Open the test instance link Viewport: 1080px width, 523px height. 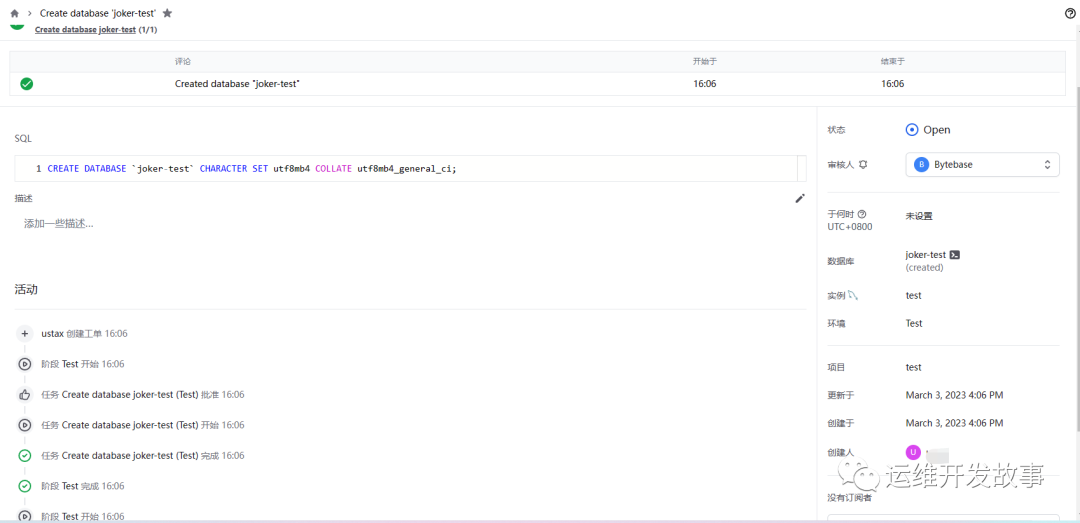[x=913, y=296]
